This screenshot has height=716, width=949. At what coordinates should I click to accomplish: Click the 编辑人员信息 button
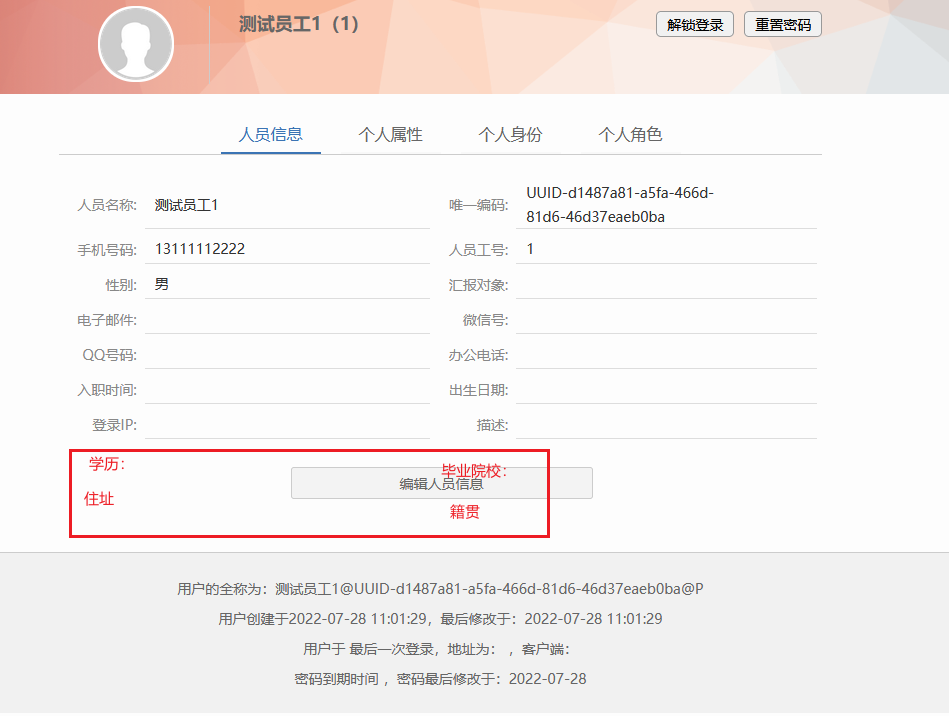pyautogui.click(x=442, y=483)
